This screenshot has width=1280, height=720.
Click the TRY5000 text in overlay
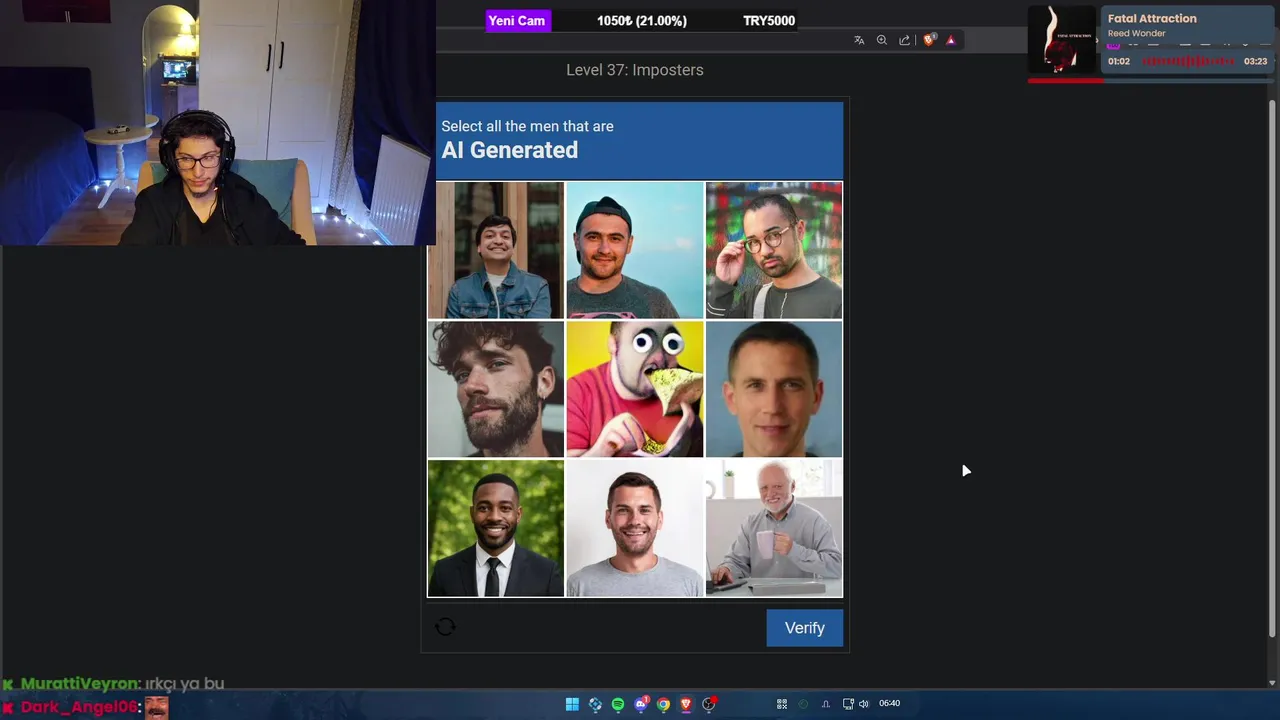(x=769, y=21)
